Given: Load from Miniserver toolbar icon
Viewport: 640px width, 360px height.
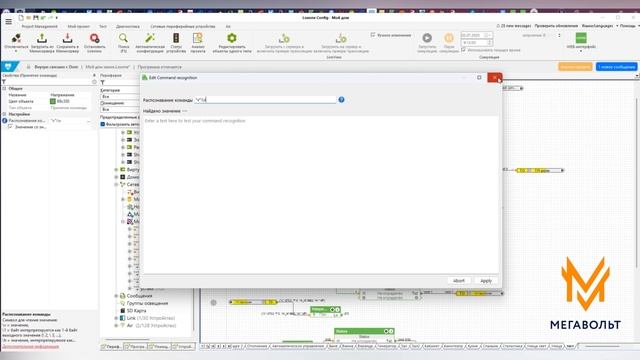Looking at the screenshot, I should coord(42,38).
